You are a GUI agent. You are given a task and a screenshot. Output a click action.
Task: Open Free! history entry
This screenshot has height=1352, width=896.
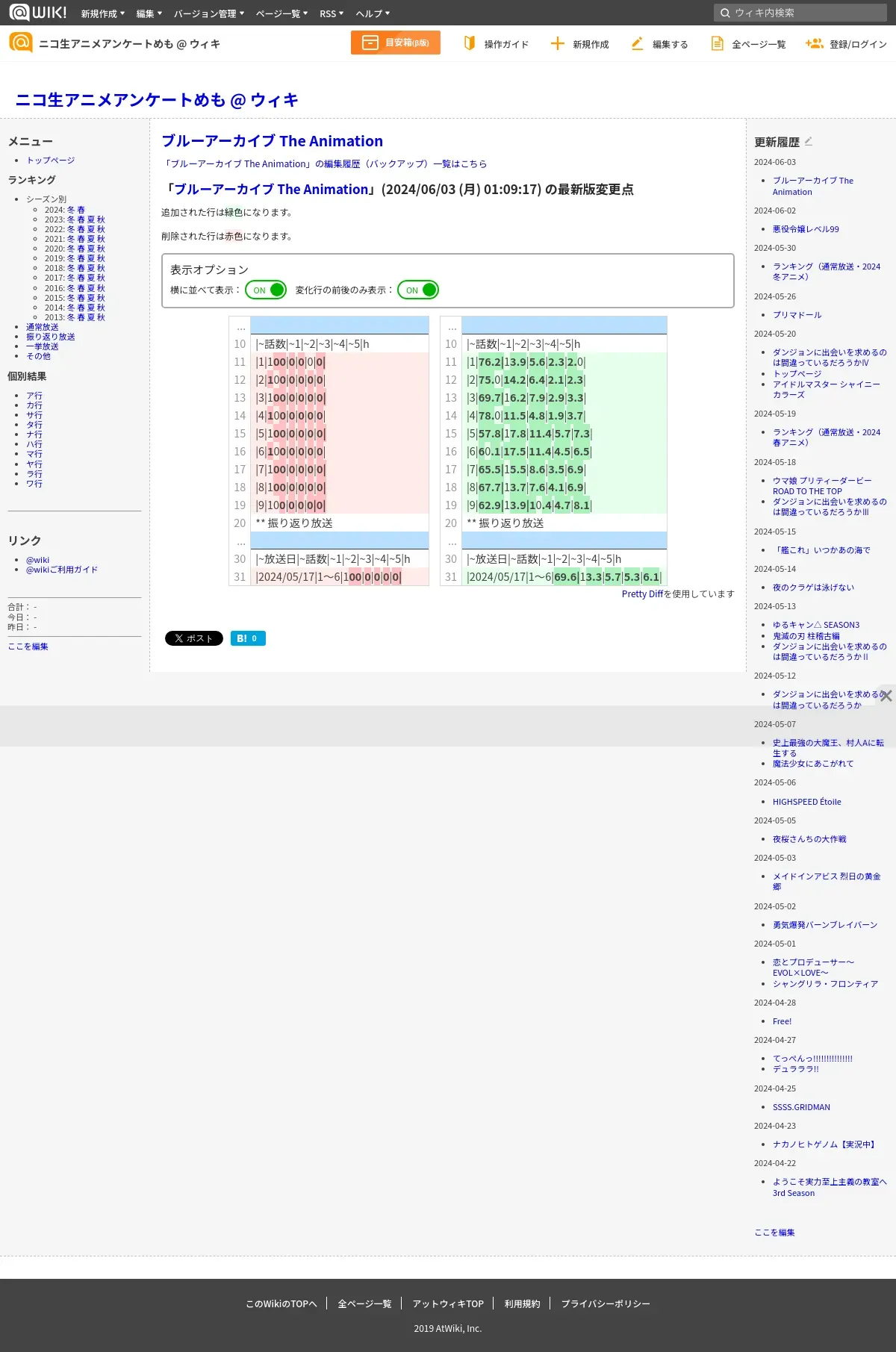[x=782, y=1021]
